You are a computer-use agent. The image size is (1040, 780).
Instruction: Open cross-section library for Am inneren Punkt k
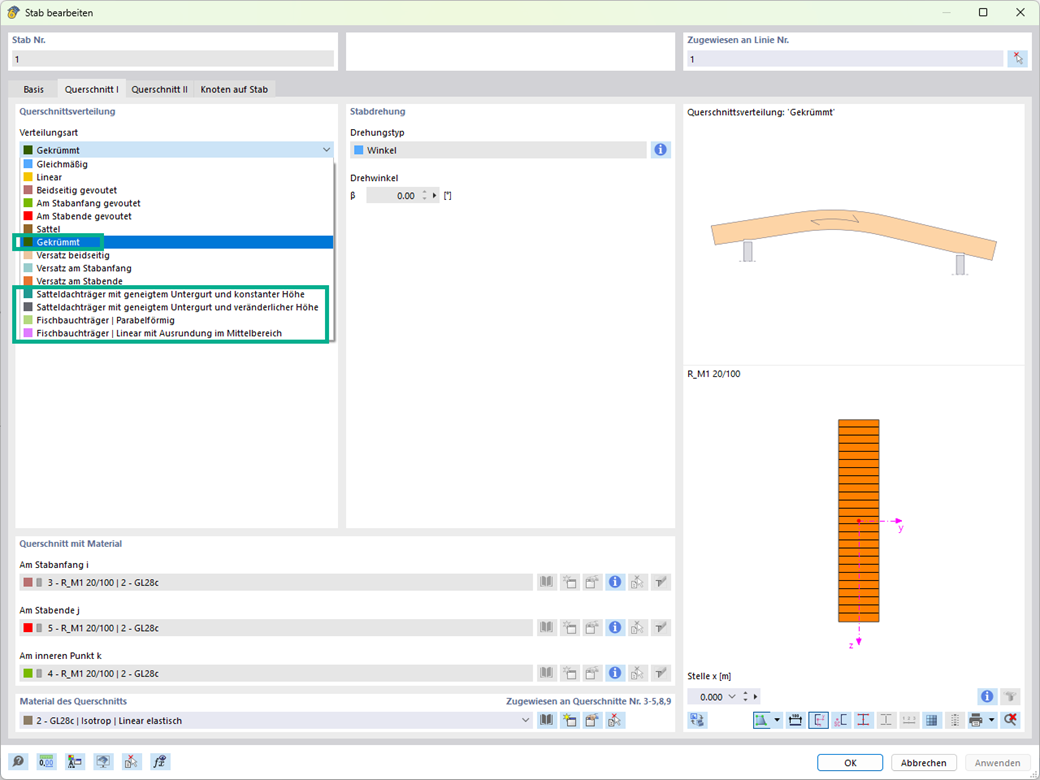pyautogui.click(x=547, y=673)
